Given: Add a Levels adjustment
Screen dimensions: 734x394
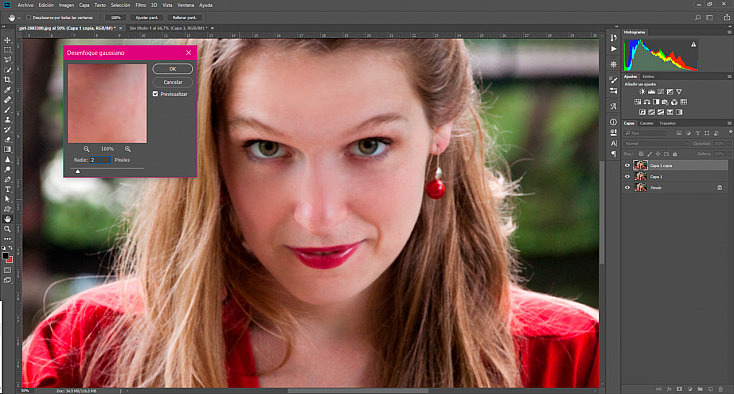Looking at the screenshot, I should (x=651, y=92).
